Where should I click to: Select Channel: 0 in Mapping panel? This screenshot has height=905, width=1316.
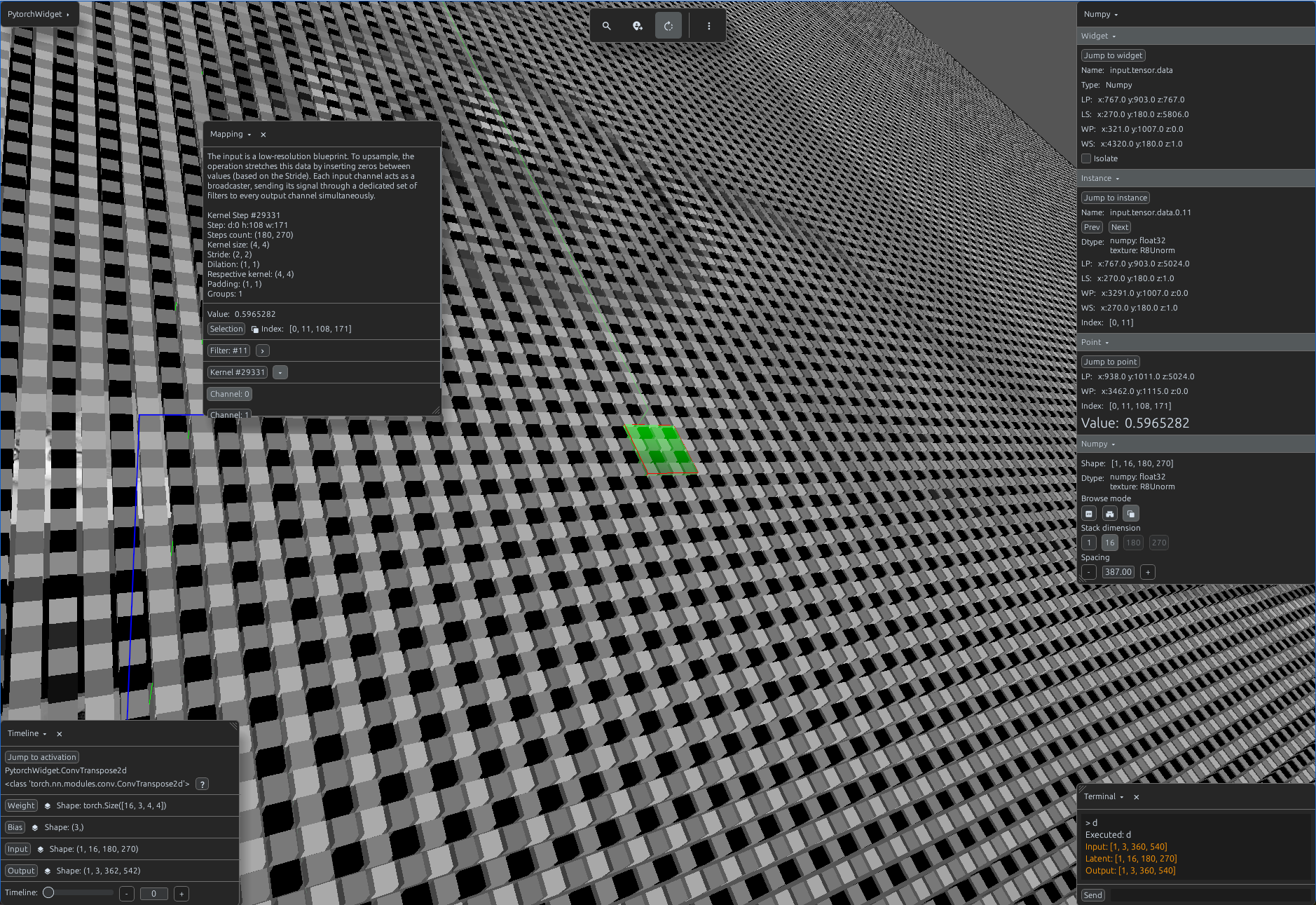(x=230, y=395)
